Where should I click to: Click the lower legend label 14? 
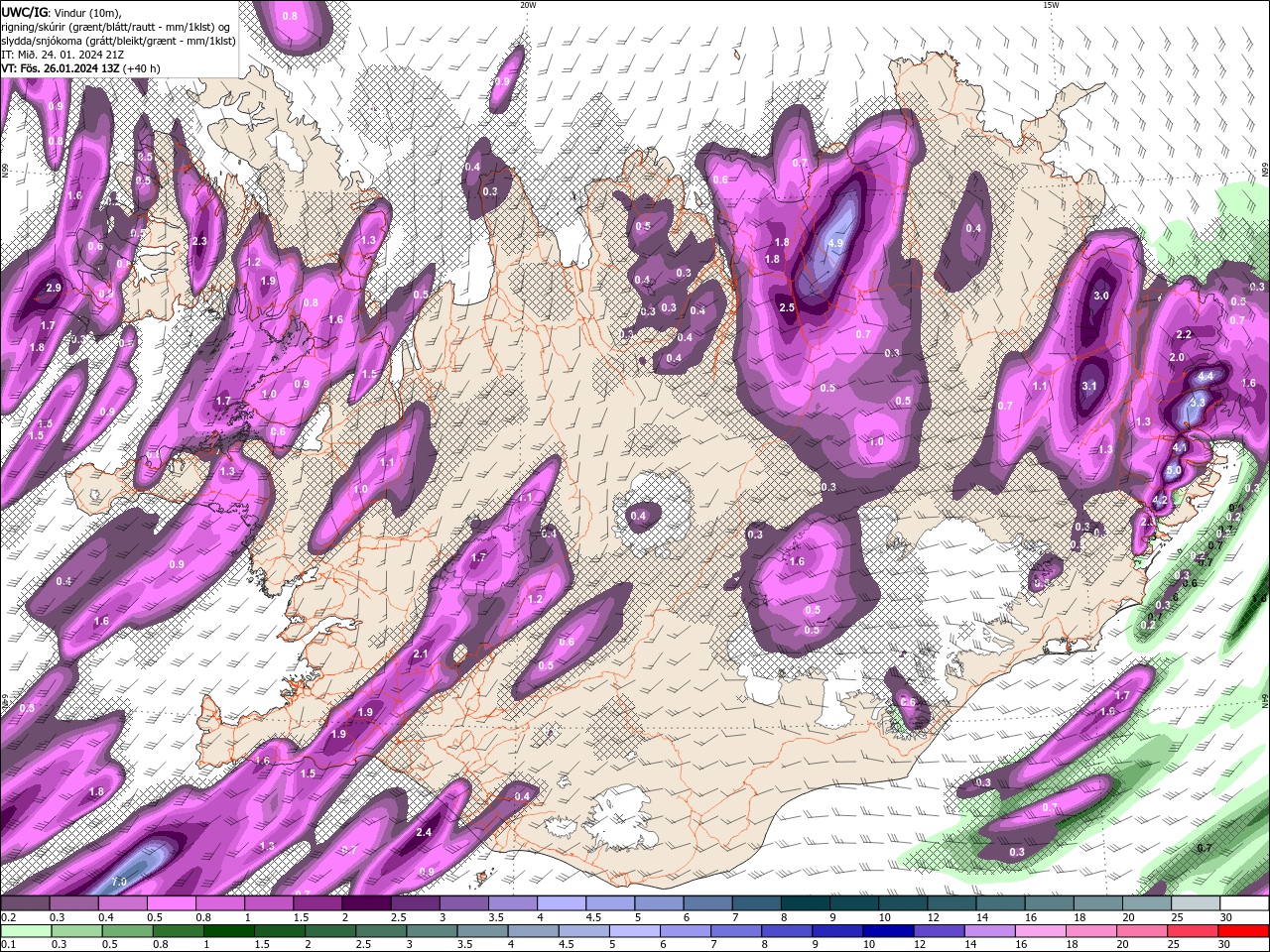(x=971, y=945)
